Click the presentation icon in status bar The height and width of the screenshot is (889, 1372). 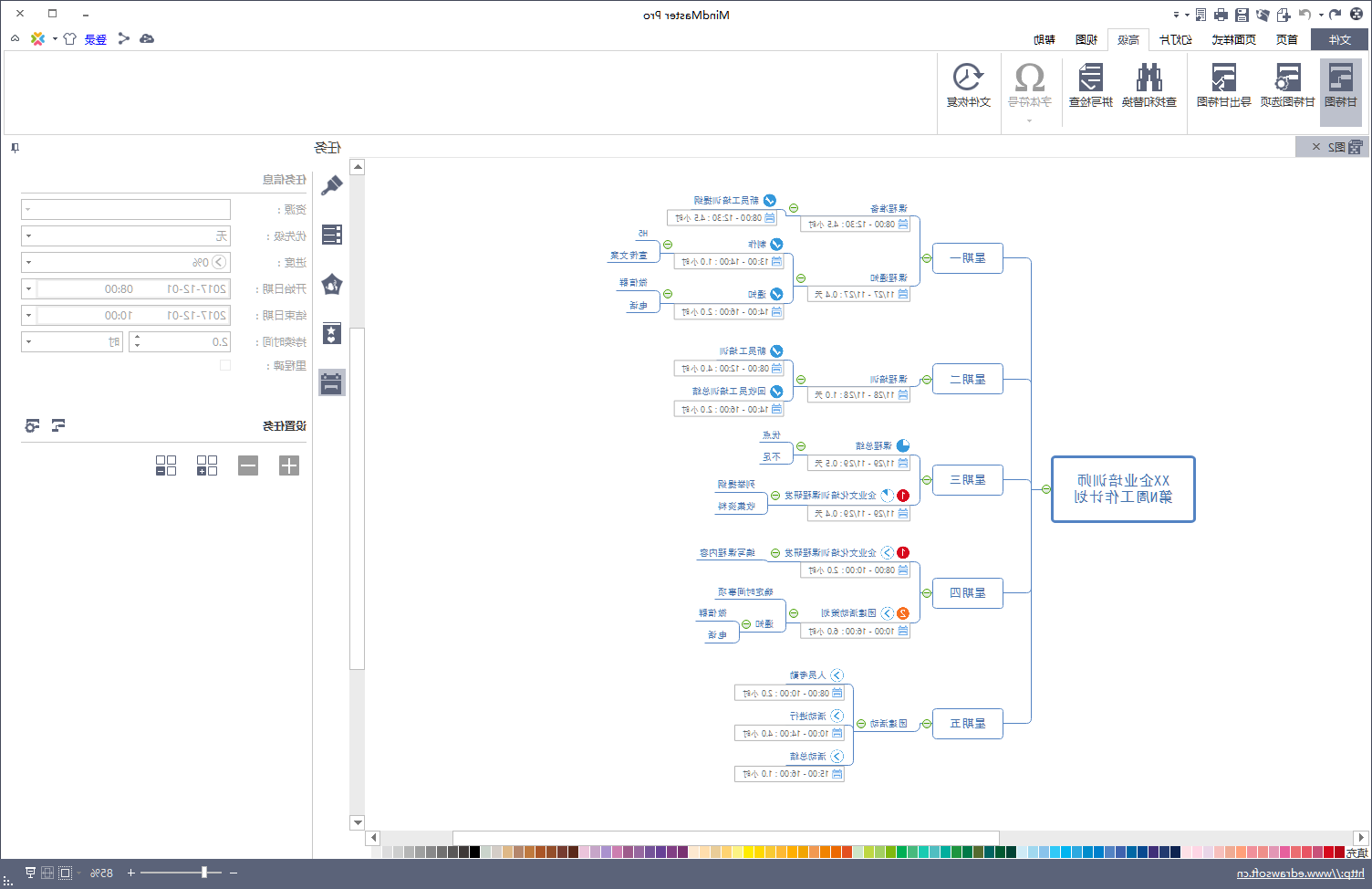[30, 873]
